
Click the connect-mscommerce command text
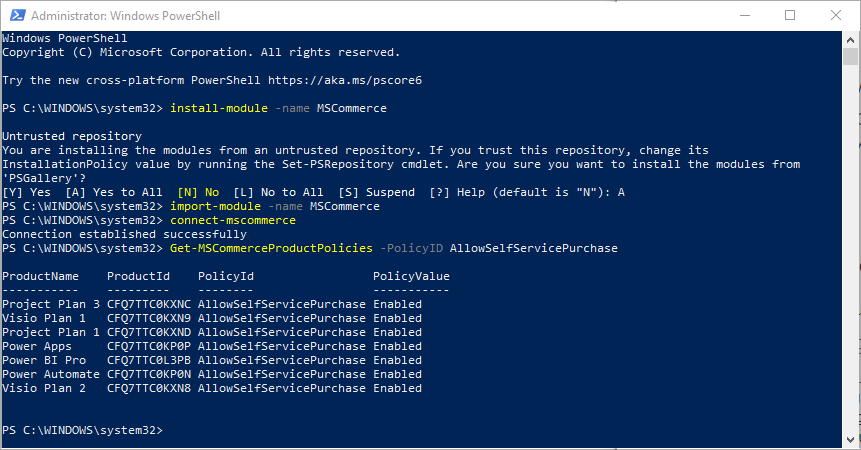233,220
